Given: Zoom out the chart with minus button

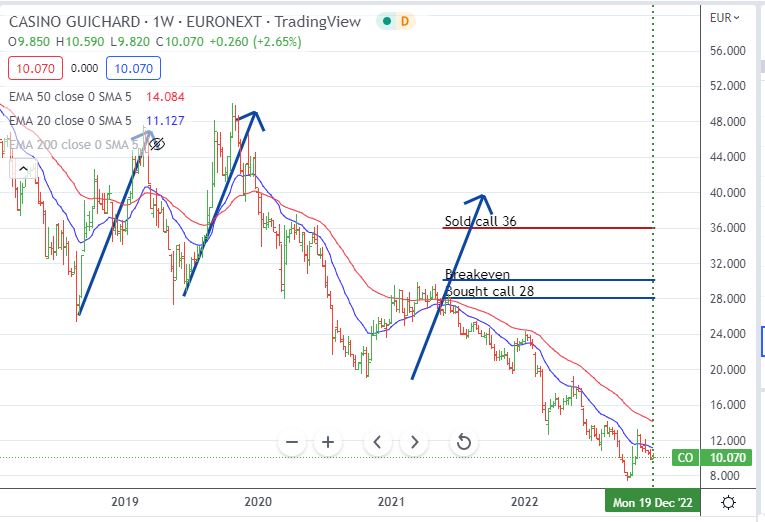Looking at the screenshot, I should pos(292,442).
